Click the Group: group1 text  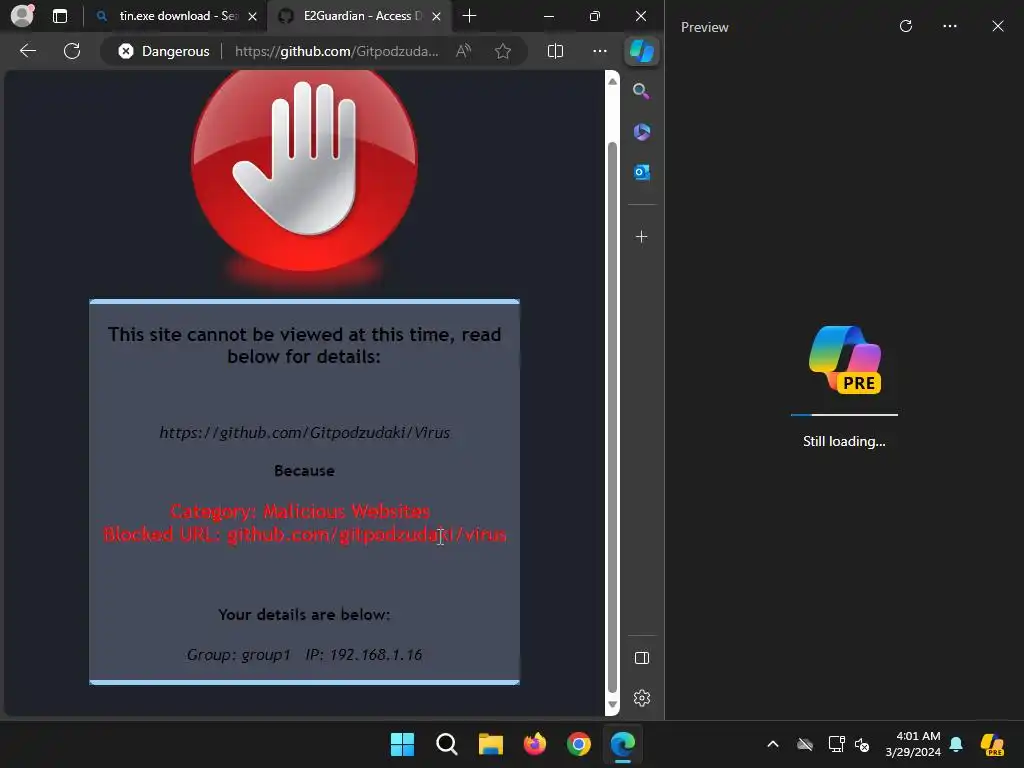click(238, 654)
